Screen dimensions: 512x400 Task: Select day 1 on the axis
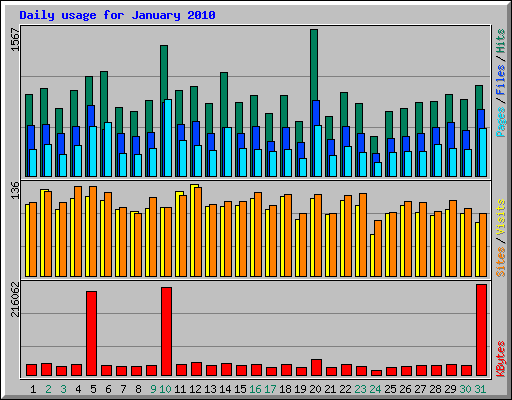point(33,389)
